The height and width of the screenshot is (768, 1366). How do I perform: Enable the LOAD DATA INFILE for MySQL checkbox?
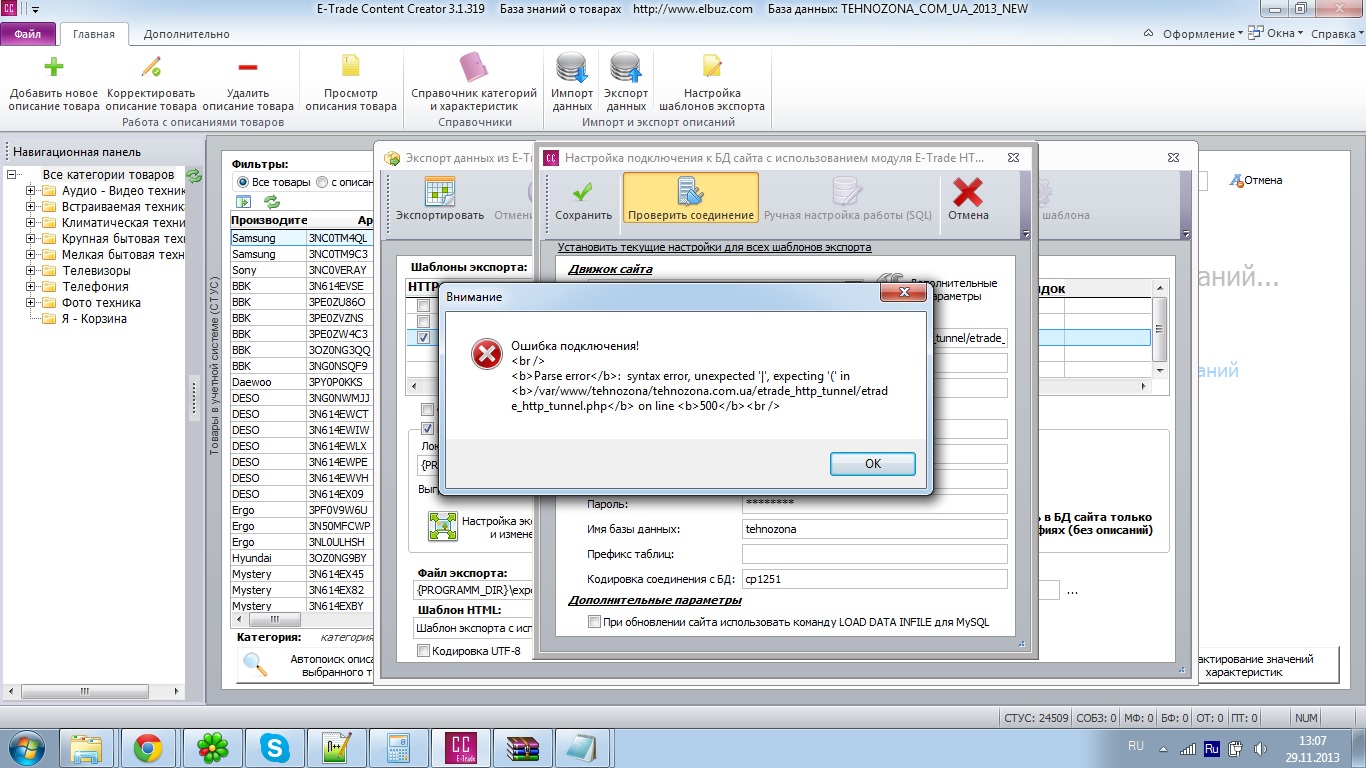tap(595, 622)
